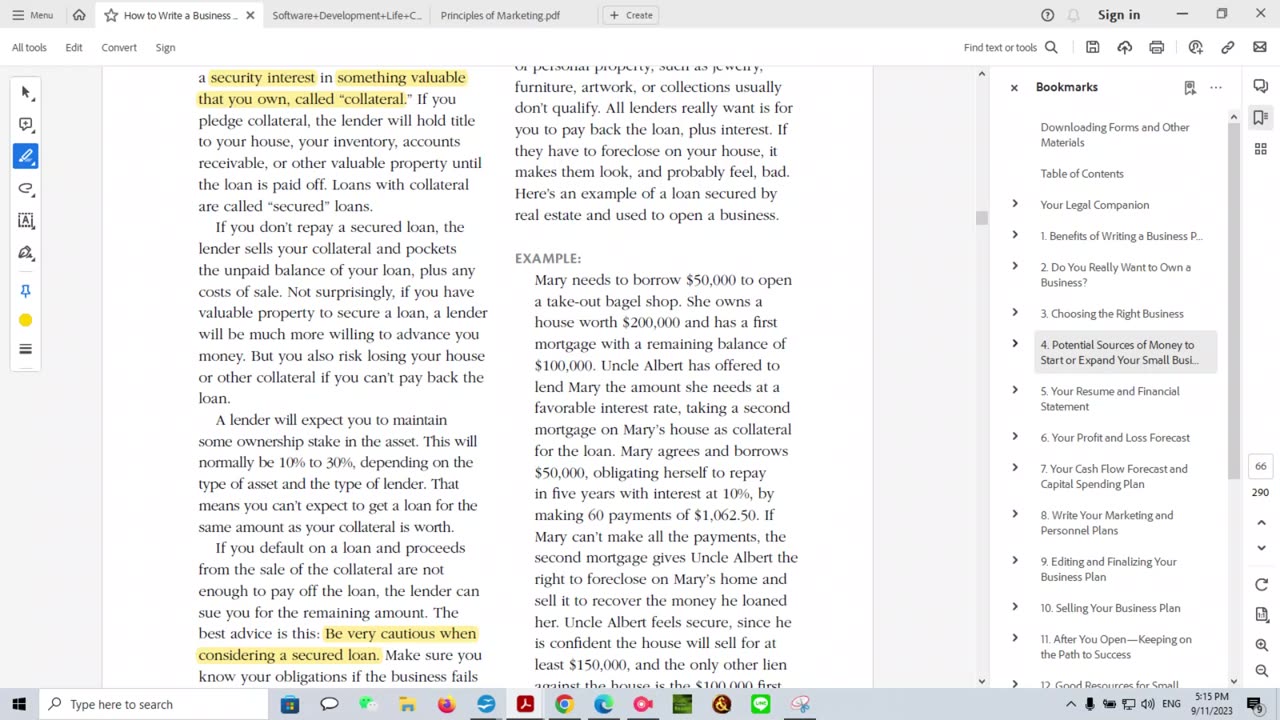Screen dimensions: 1280x720
Task: Rotate the page clockwise
Action: (x=1261, y=585)
